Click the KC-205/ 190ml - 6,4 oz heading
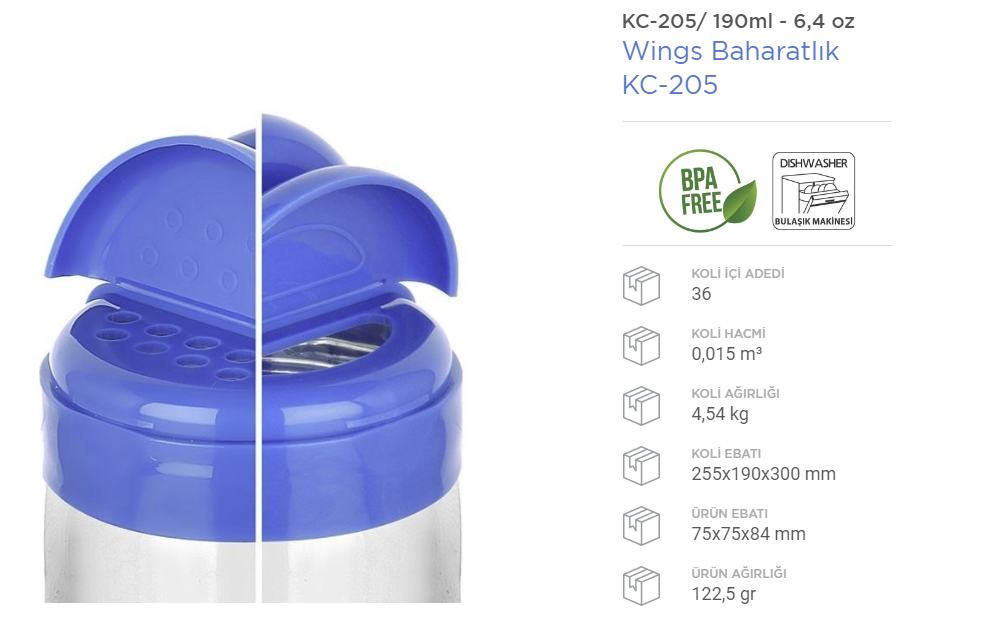The image size is (988, 641). pyautogui.click(x=738, y=21)
